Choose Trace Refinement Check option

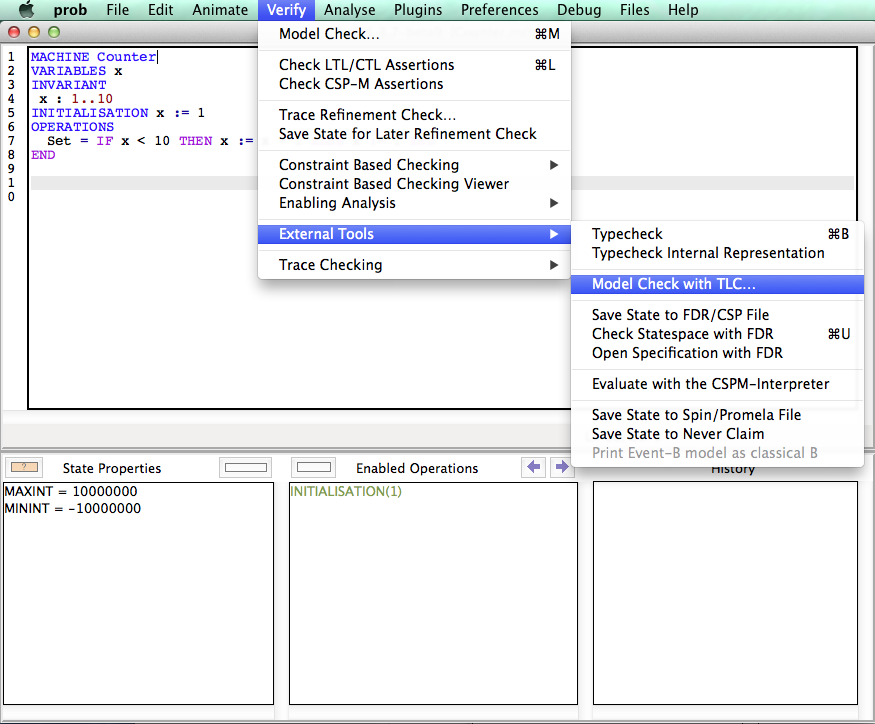coord(367,115)
